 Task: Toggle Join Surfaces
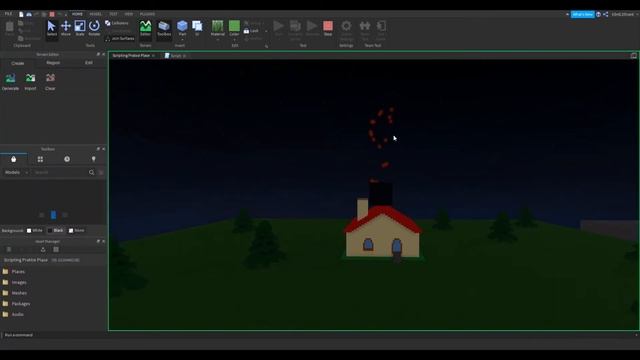(x=120, y=38)
